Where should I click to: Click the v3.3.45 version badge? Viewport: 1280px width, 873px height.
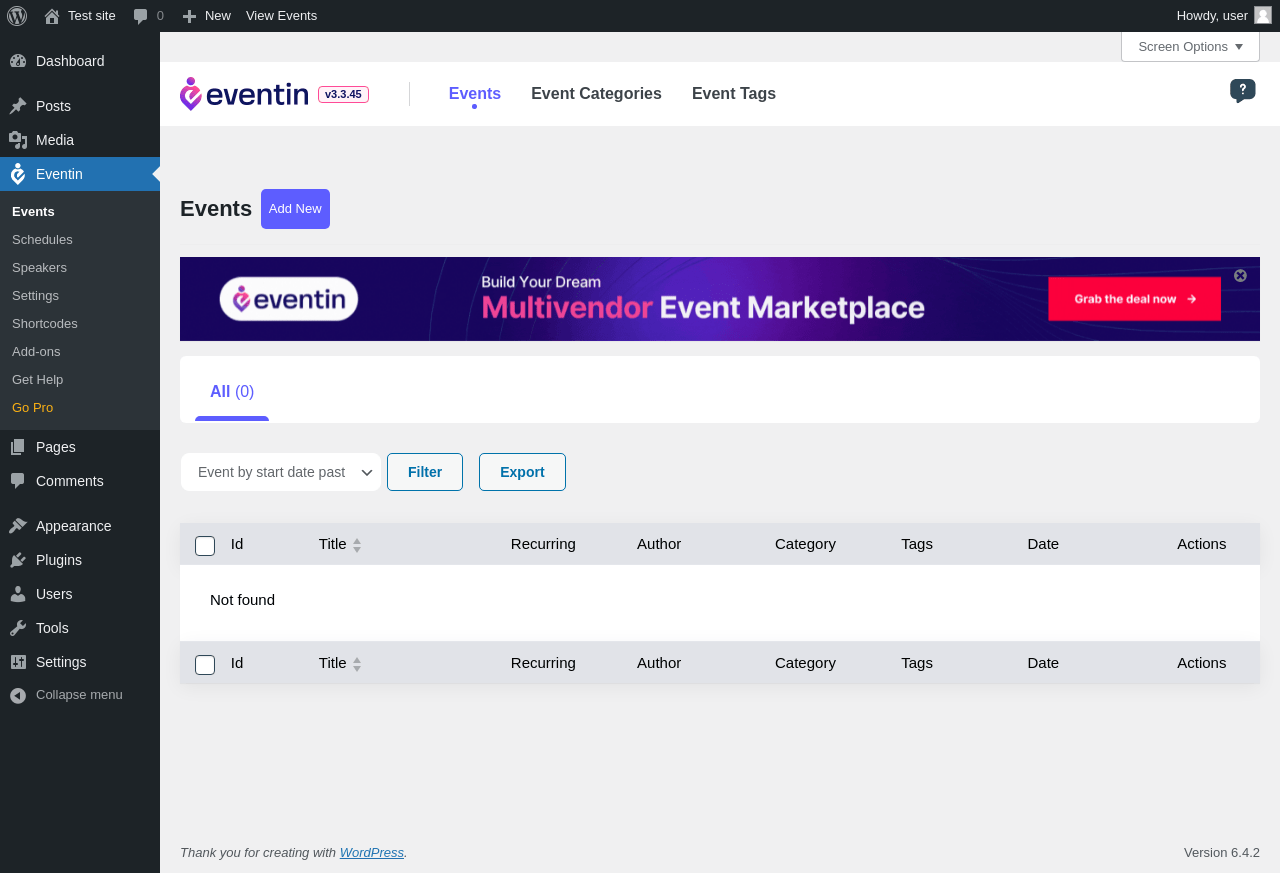(x=343, y=94)
